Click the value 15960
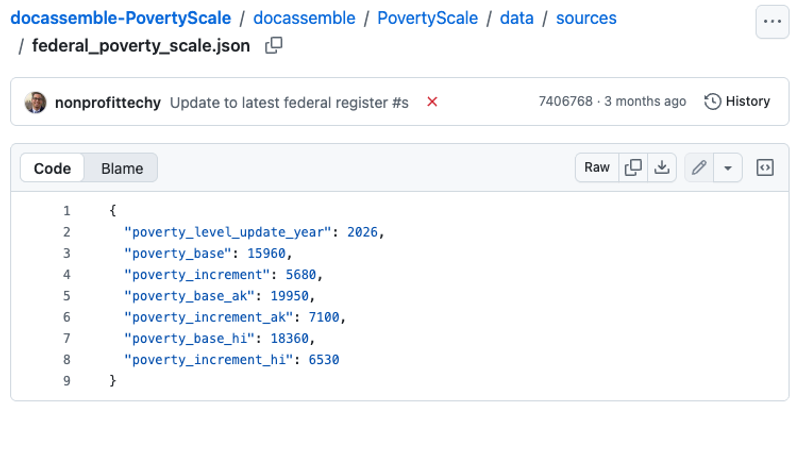The width and height of the screenshot is (800, 470). [266, 254]
